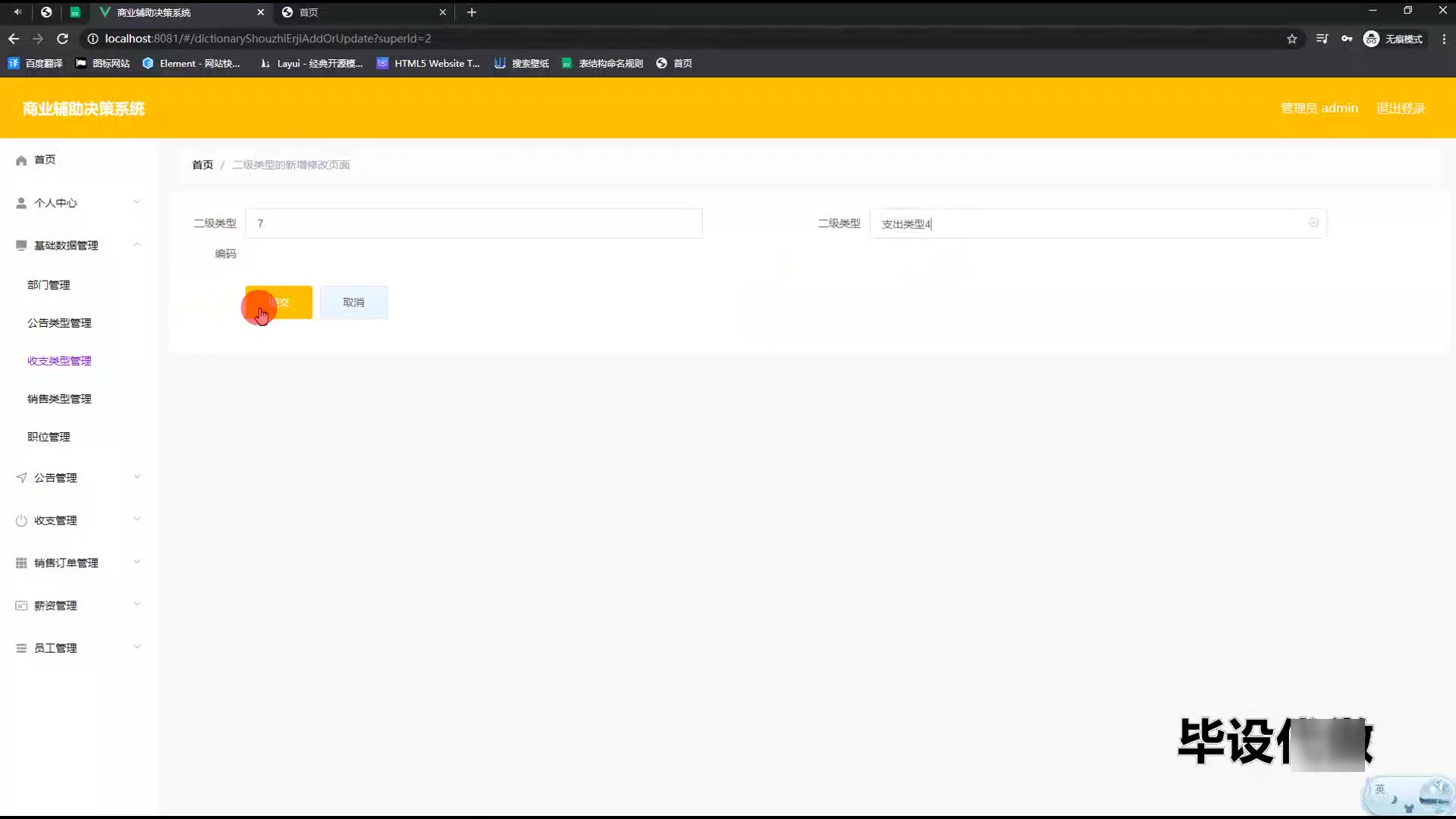The height and width of the screenshot is (819, 1456).
Task: Click the 个人中心 user icon
Action: (21, 203)
